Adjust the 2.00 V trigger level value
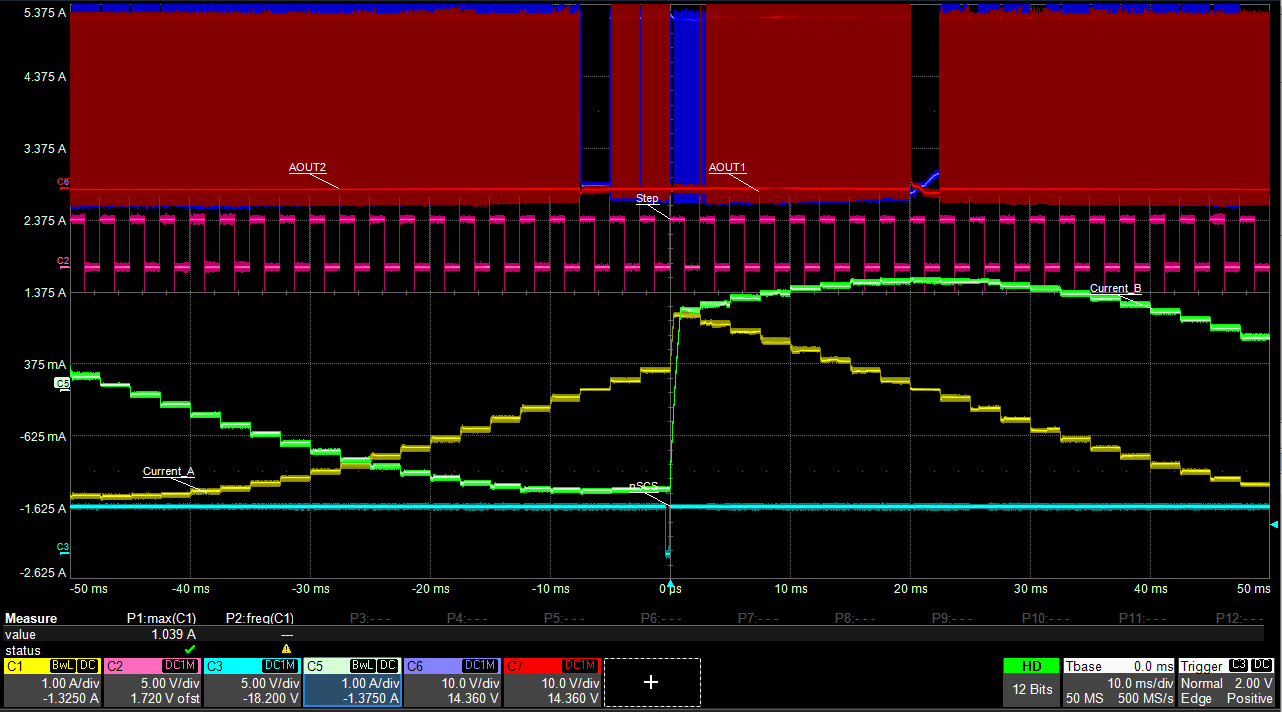This screenshot has height=712, width=1282. pos(1253,683)
